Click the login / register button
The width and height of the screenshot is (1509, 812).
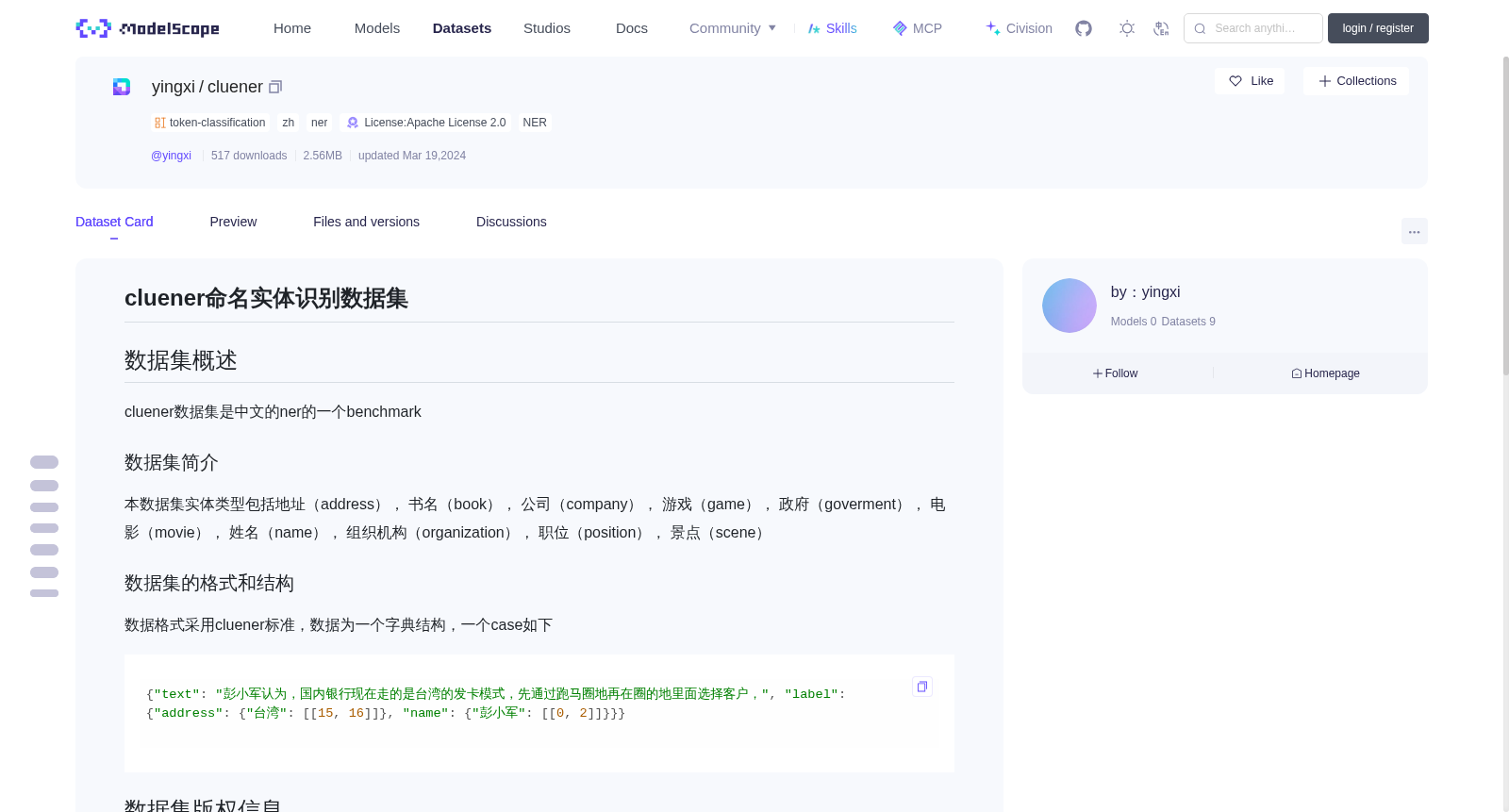(1378, 28)
